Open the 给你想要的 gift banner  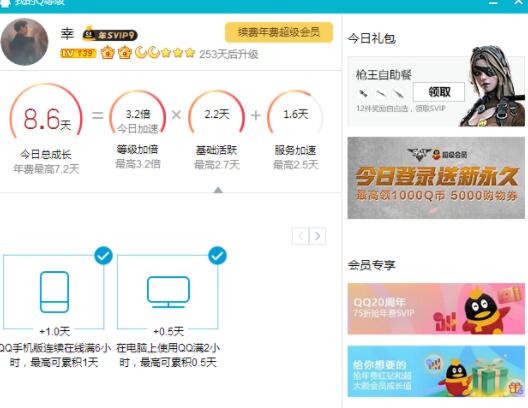(x=436, y=371)
